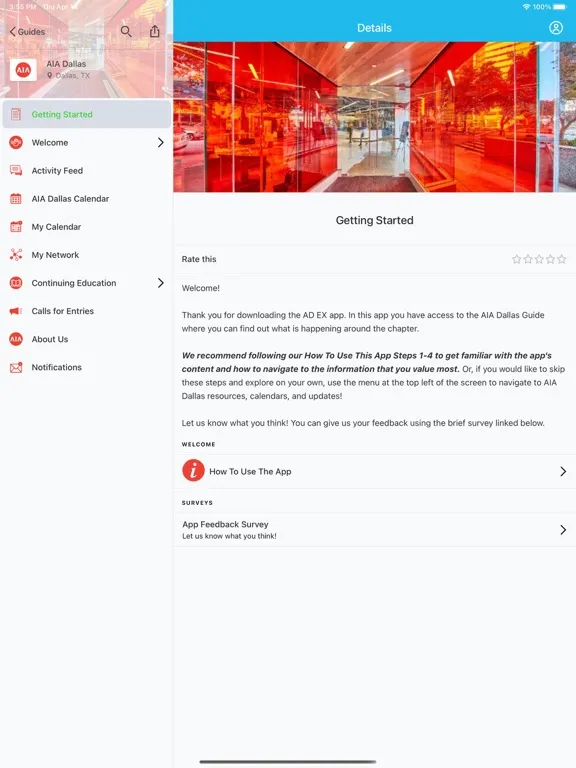
Task: Click the About Us AIA icon
Action: (16, 339)
